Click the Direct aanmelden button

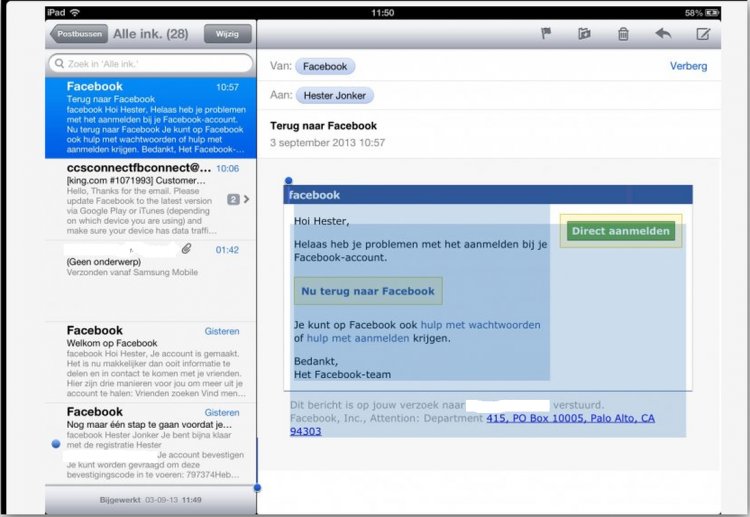[621, 231]
